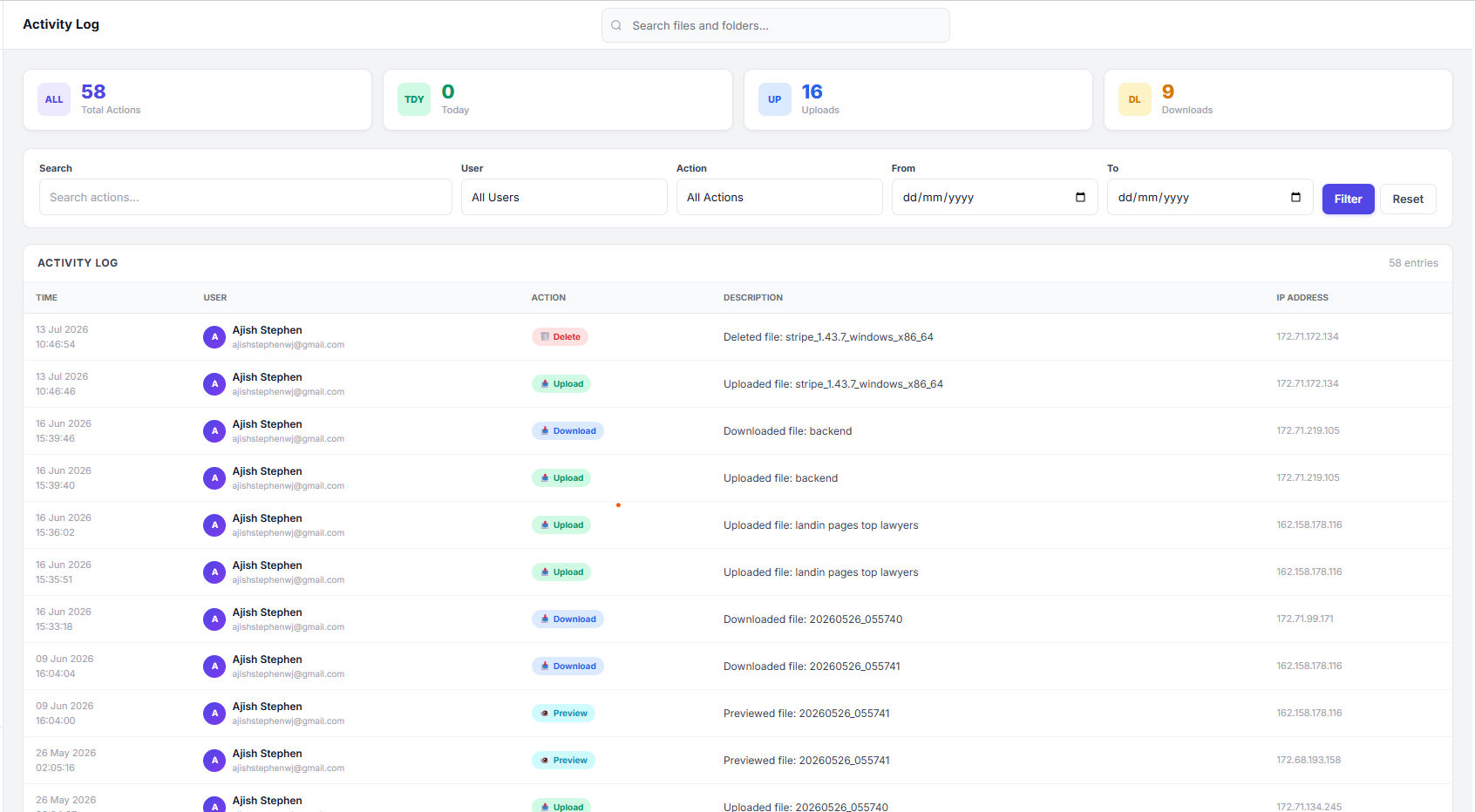1475x812 pixels.
Task: Click Download badge for 20260526_055740
Action: click(568, 619)
